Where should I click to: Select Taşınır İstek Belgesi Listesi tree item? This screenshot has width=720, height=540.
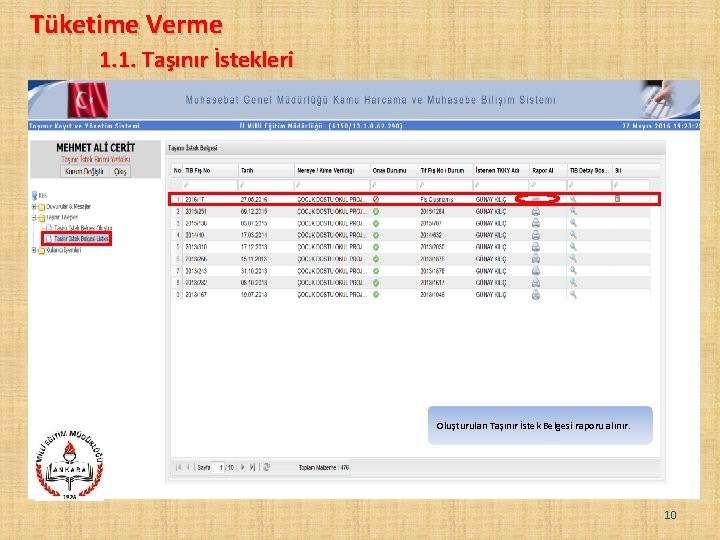point(81,239)
